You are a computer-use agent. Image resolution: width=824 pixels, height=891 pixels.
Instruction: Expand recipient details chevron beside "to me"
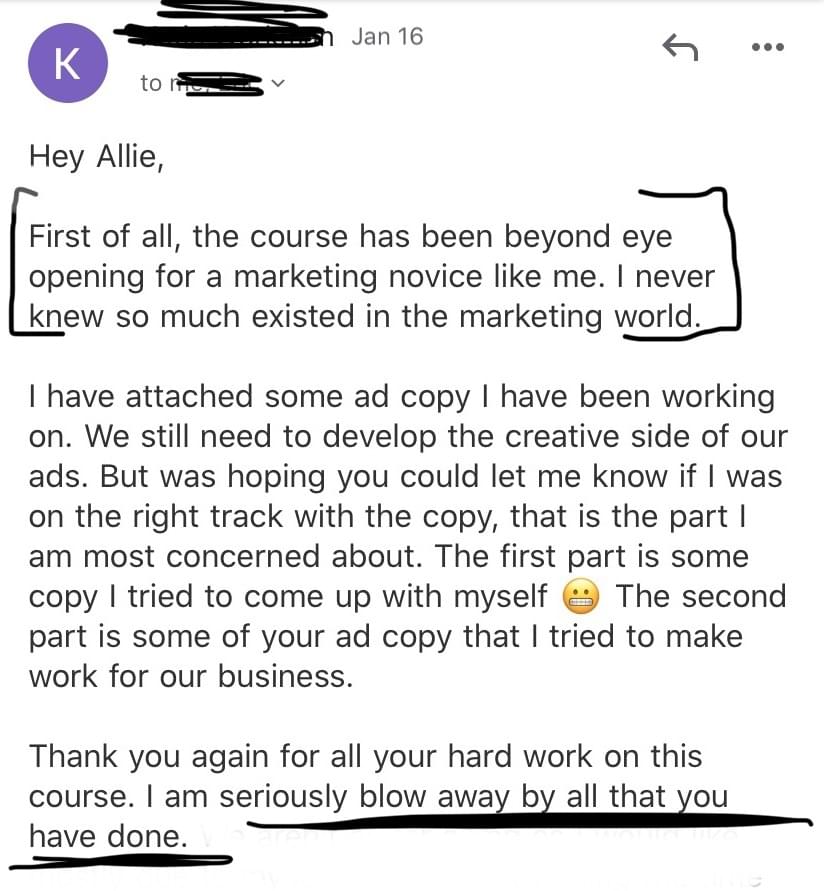tap(277, 84)
